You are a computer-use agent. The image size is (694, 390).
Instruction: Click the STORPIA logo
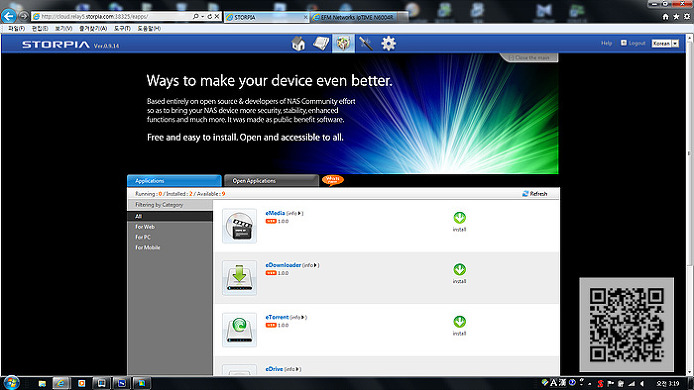pyautogui.click(x=56, y=45)
